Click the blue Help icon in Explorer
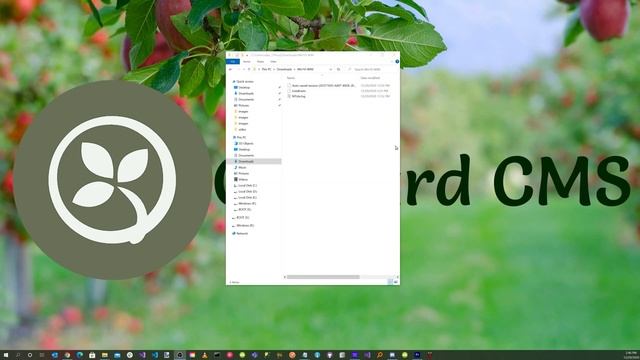Screen dimensions: 640x360 (397, 62)
